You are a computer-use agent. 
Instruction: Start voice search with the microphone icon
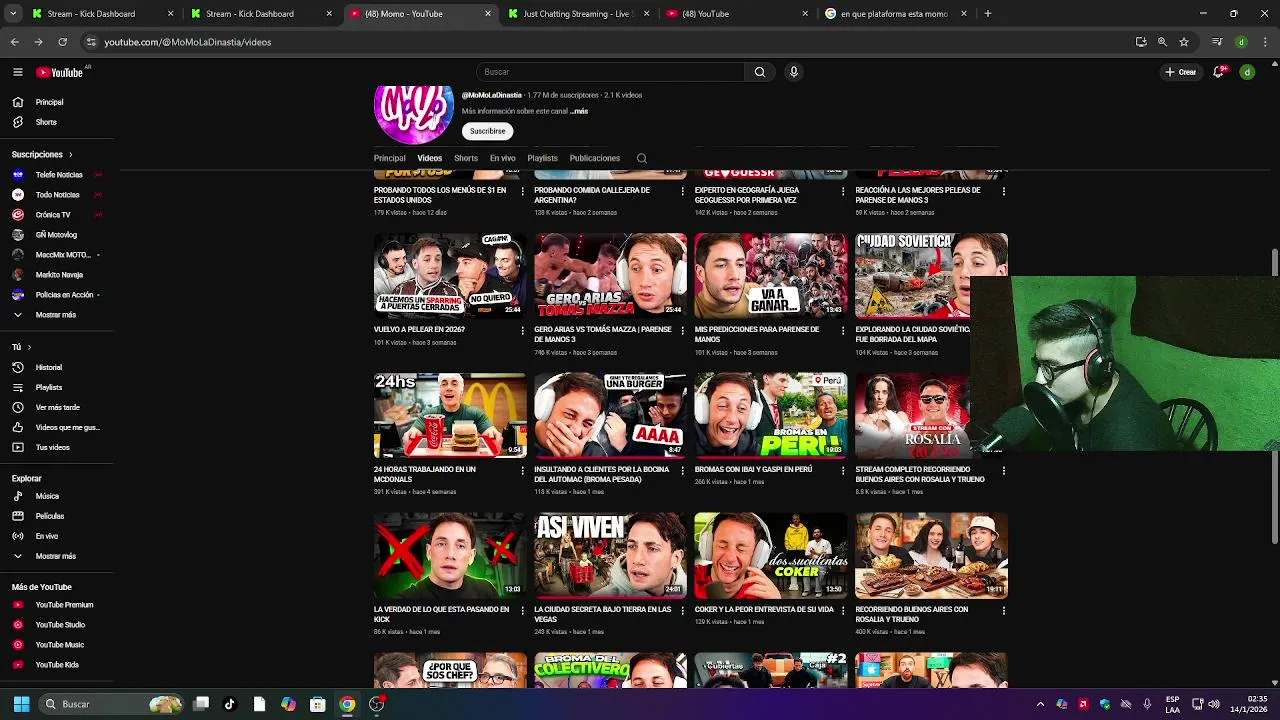(794, 72)
